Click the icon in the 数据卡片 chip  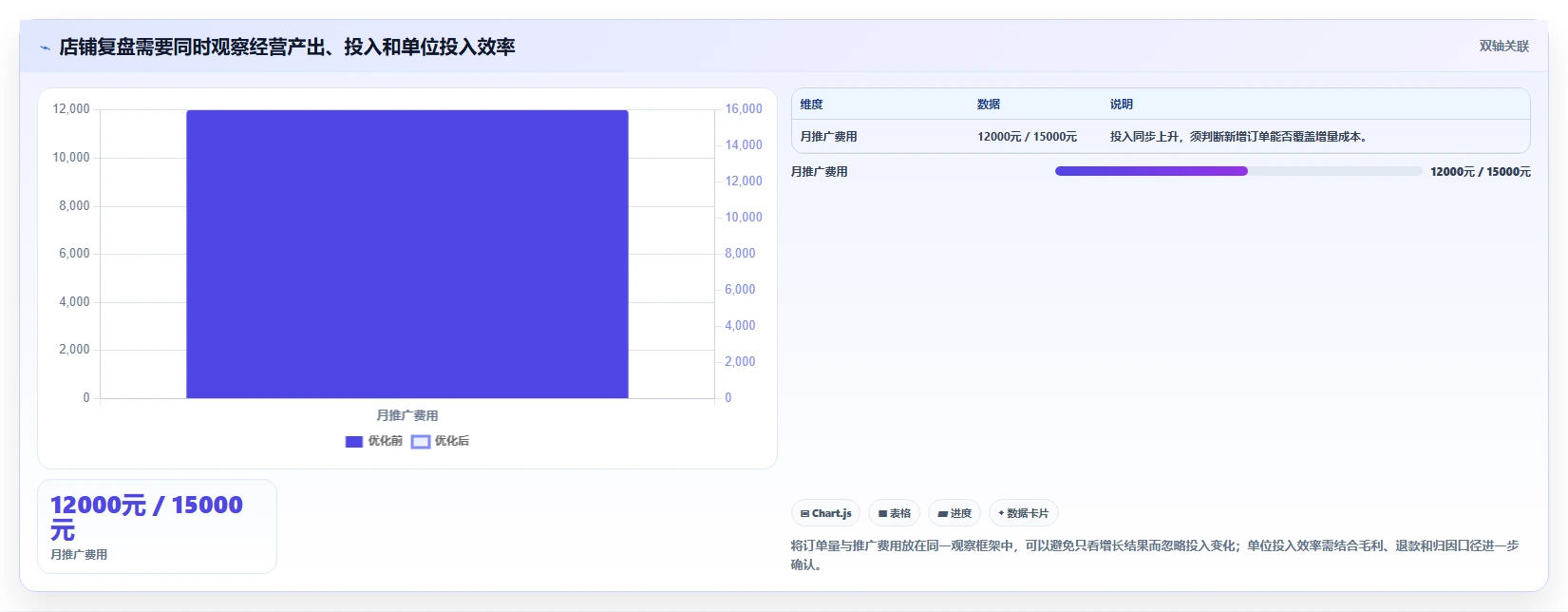[1001, 513]
